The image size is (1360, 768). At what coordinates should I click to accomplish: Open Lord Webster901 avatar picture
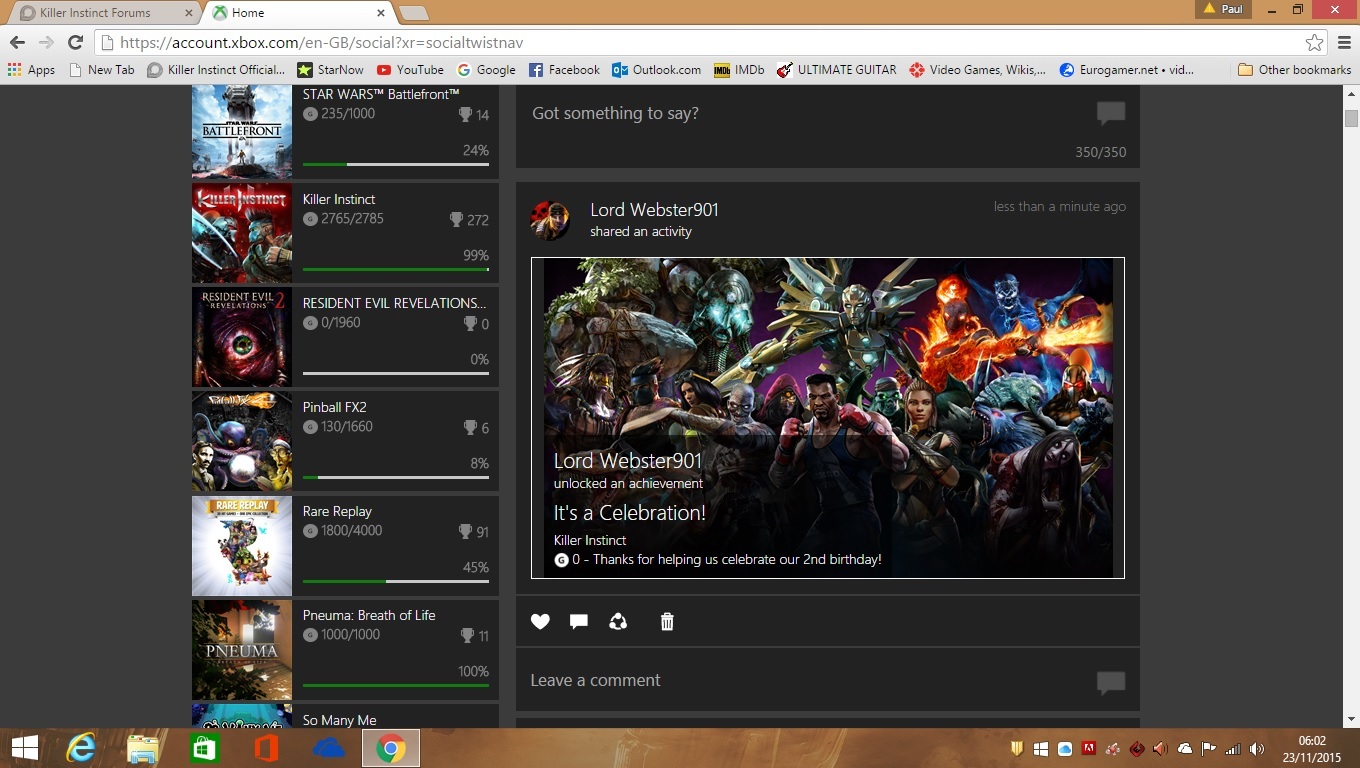(x=550, y=220)
